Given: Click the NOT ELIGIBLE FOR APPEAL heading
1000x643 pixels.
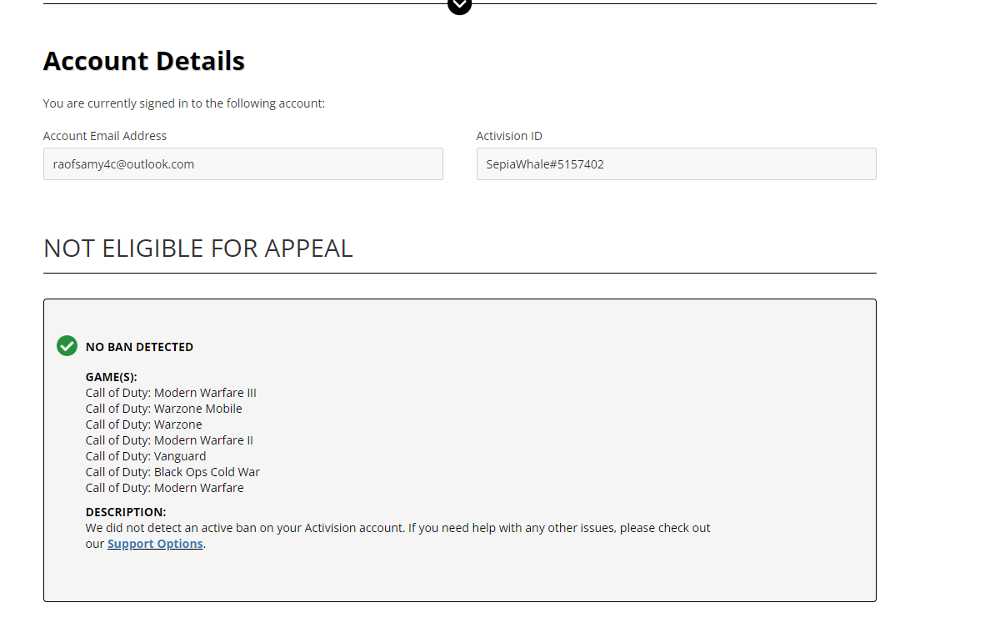Looking at the screenshot, I should (198, 249).
